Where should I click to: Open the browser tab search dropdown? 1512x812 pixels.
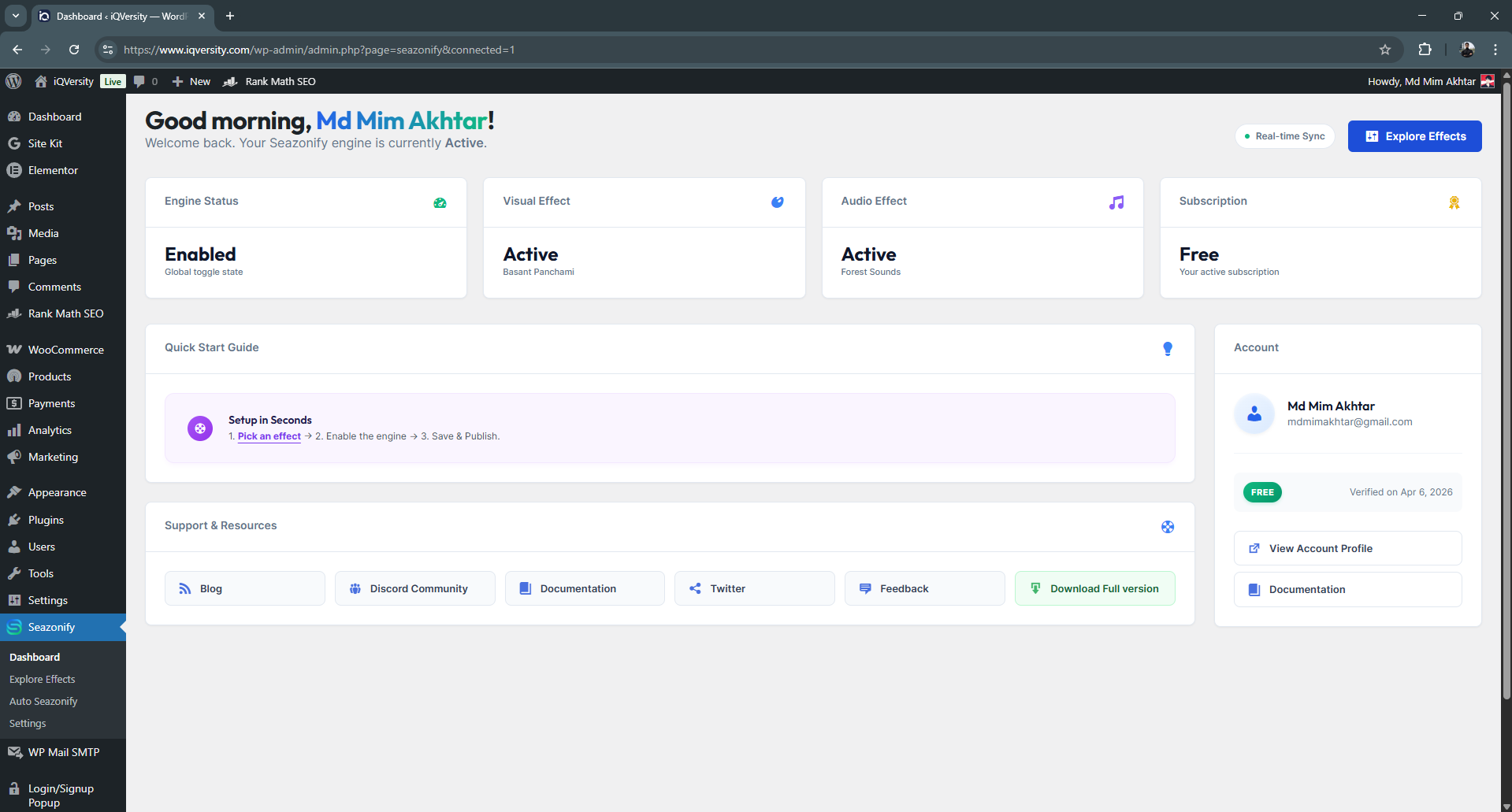(15, 16)
